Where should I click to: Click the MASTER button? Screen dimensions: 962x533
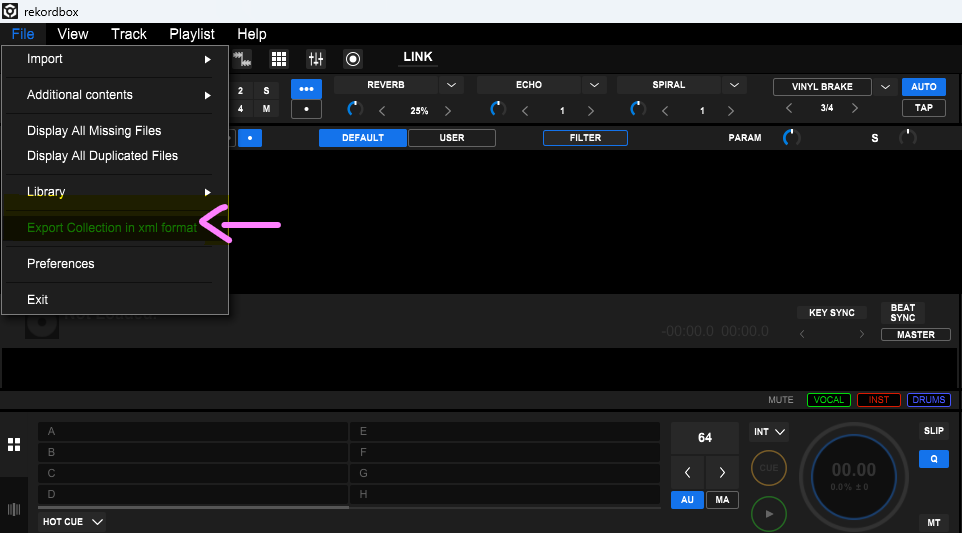(915, 335)
